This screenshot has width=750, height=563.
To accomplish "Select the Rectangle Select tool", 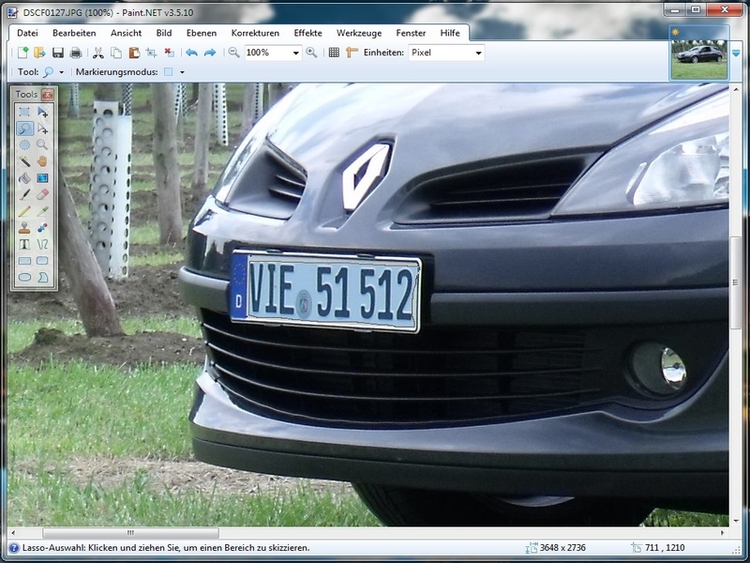I will (24, 112).
